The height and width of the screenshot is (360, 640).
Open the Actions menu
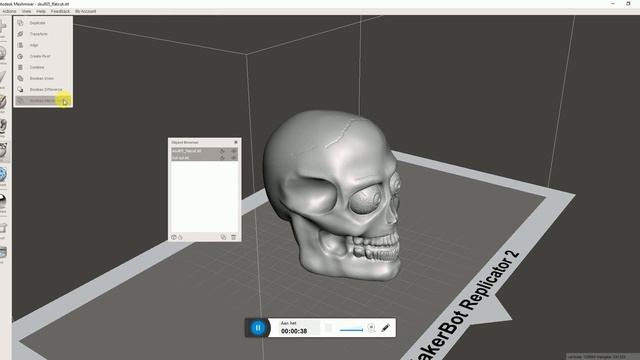click(9, 11)
